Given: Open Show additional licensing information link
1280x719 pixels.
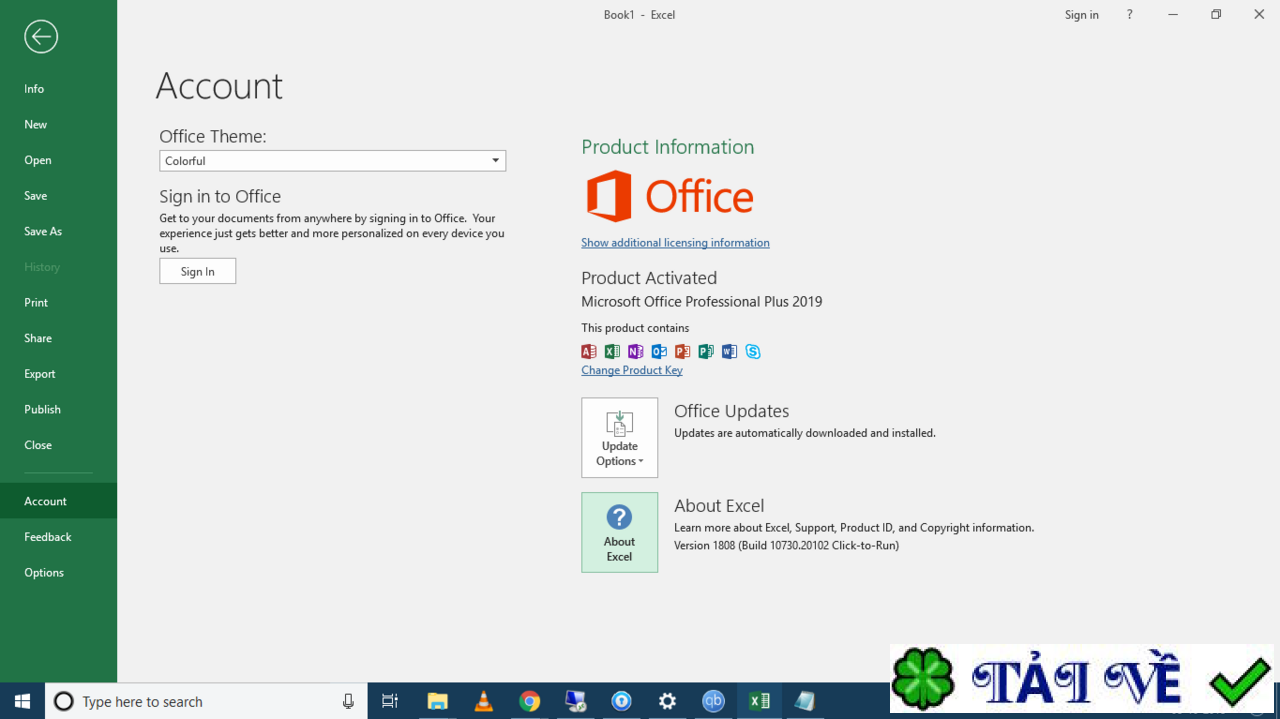Looking at the screenshot, I should coord(675,242).
